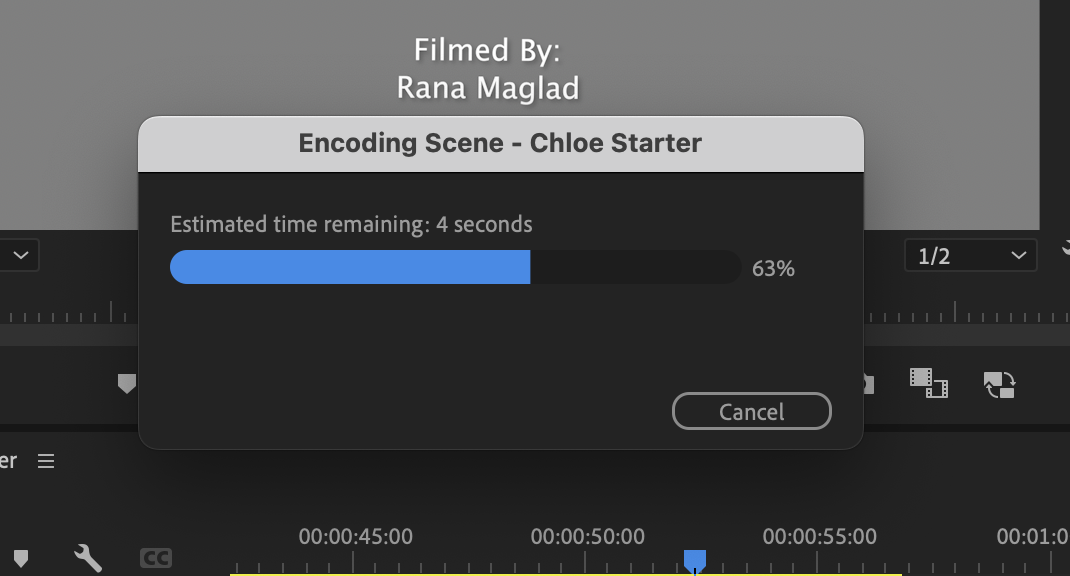Expand the zoom level dropdown at left
Screen dimensions: 1070x576
tap(19, 255)
